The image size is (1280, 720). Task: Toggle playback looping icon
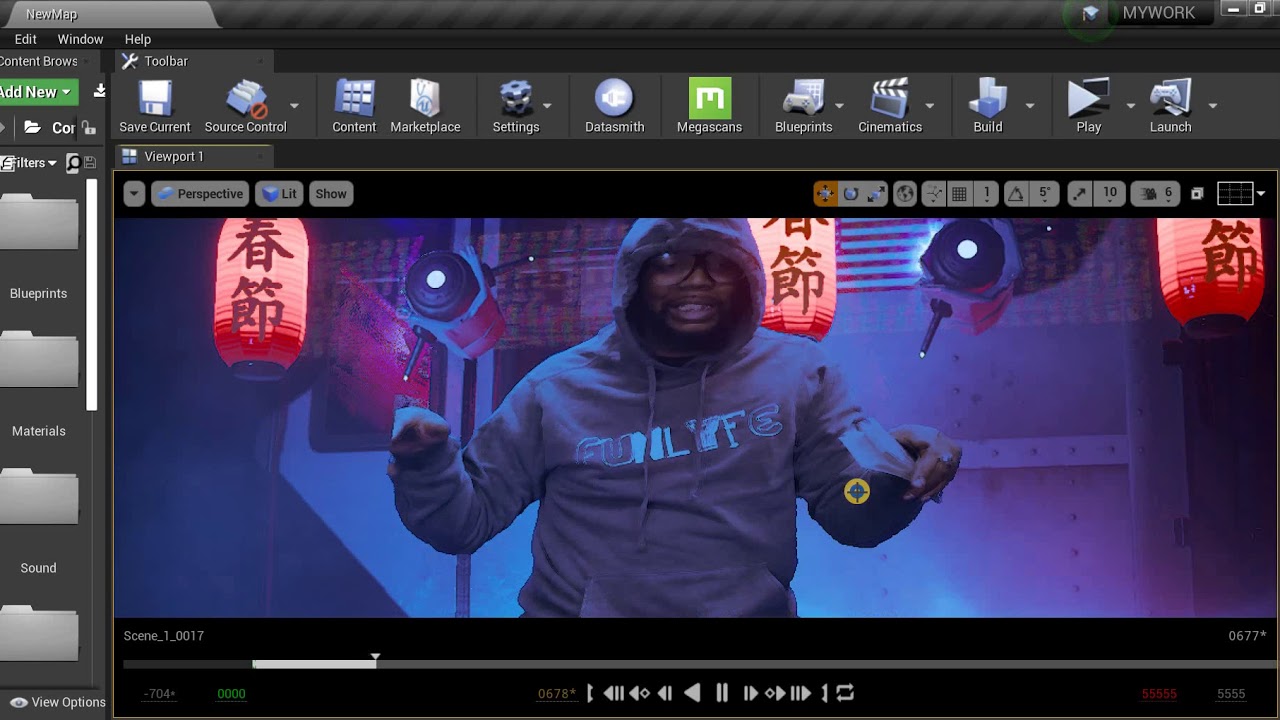coord(845,693)
